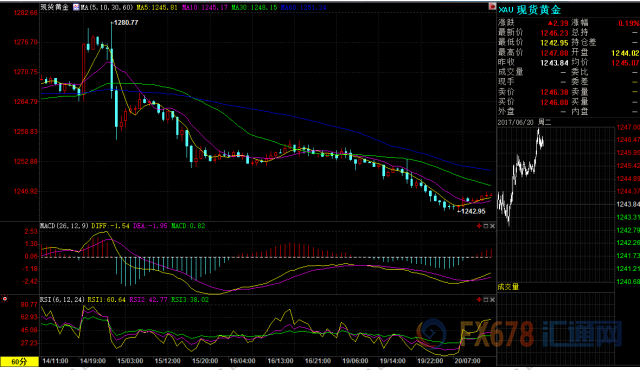This screenshot has height=370, width=640.
Task: Click the RSI1:60.64 value
Action: 107,300
